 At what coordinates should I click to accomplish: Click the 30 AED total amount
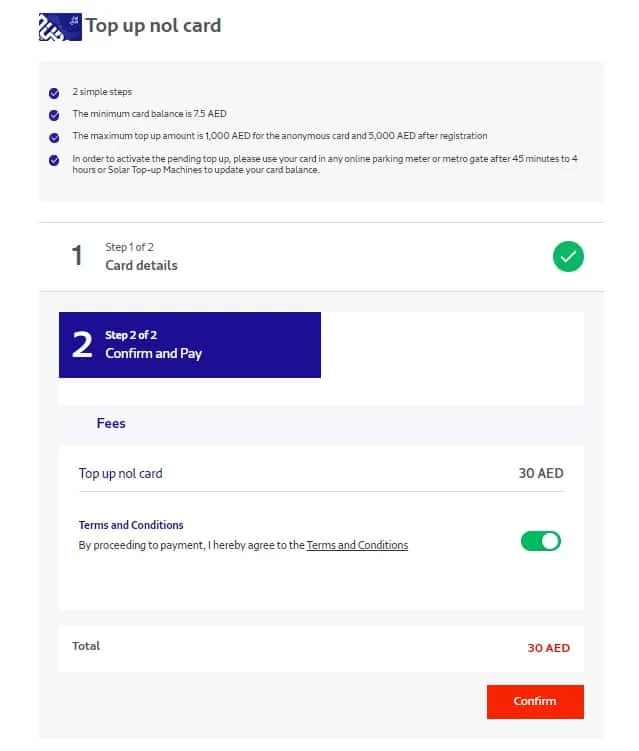tap(548, 648)
